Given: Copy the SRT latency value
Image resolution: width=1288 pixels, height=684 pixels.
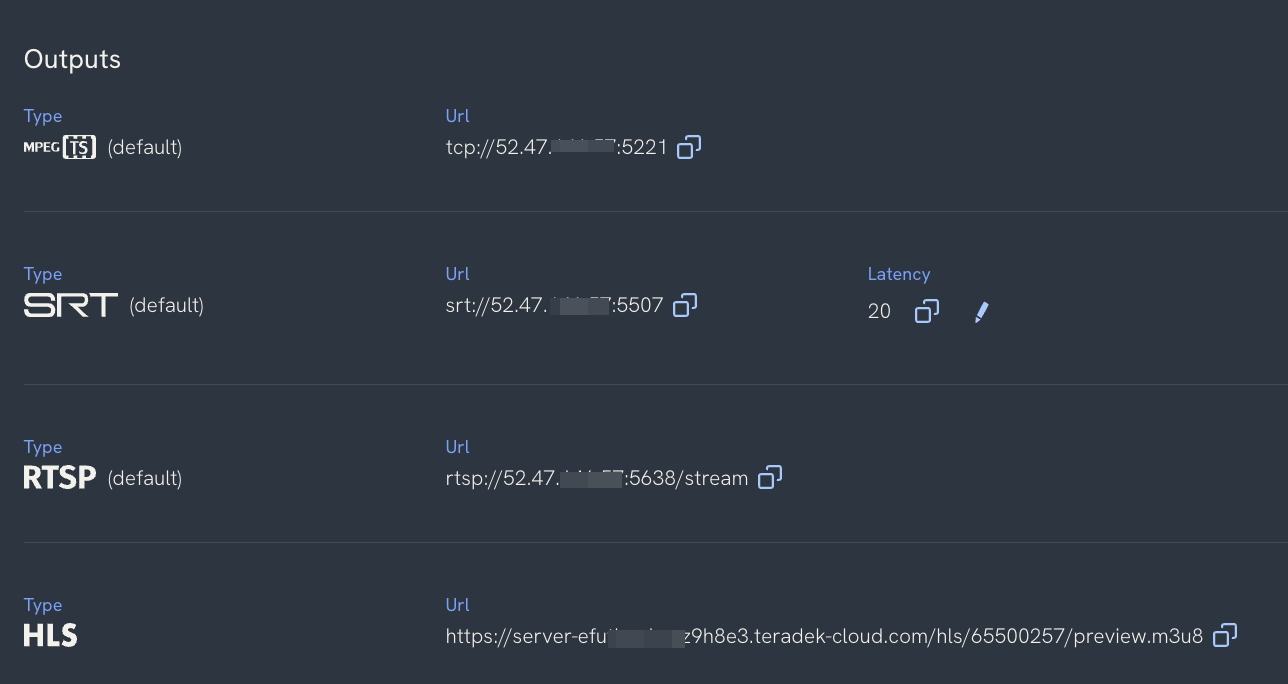Looking at the screenshot, I should coord(925,311).
